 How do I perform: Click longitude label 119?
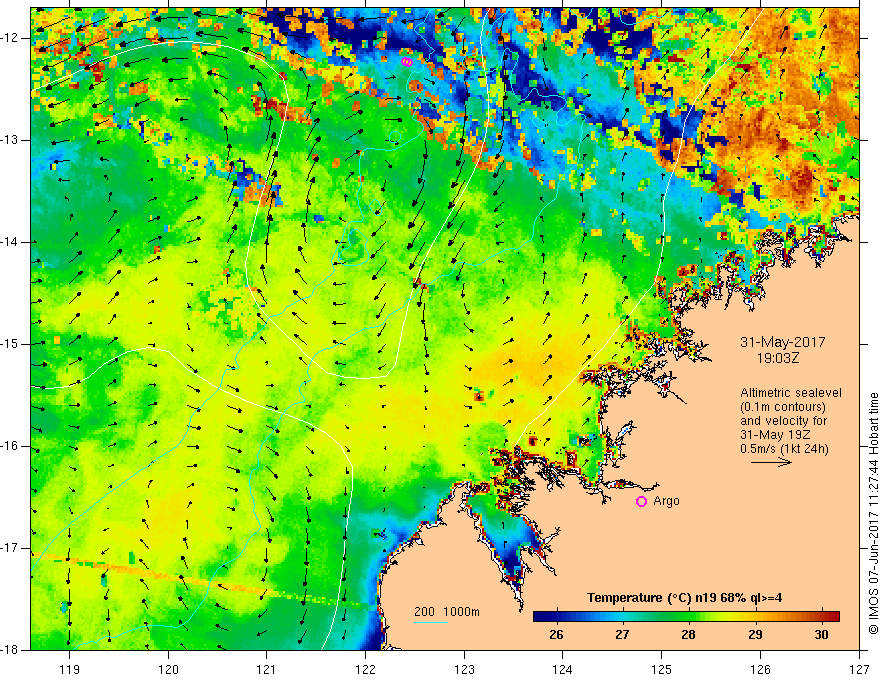(70, 669)
